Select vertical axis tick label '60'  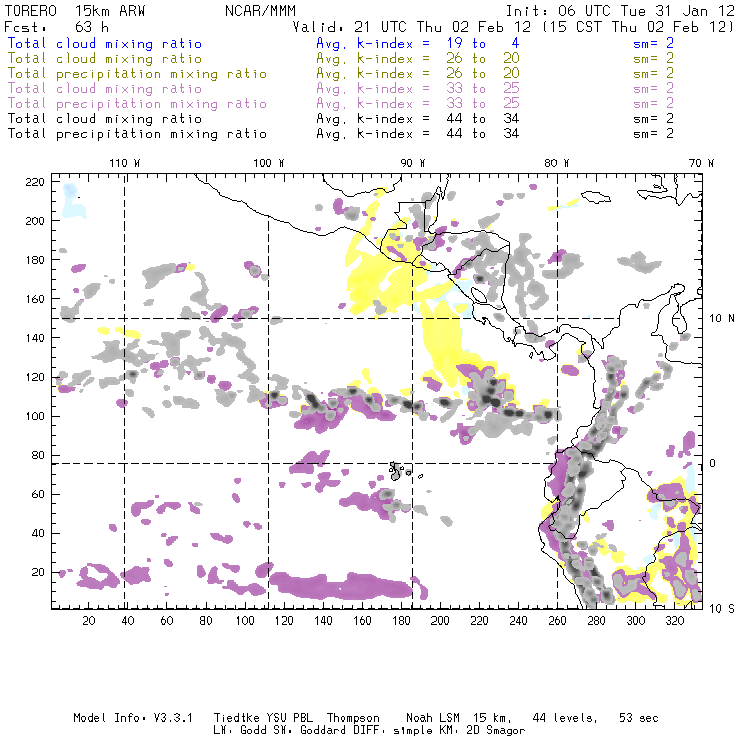(38, 494)
